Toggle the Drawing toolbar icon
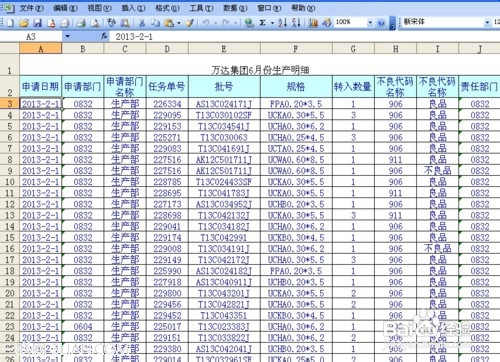The height and width of the screenshot is (362, 500). (x=327, y=23)
